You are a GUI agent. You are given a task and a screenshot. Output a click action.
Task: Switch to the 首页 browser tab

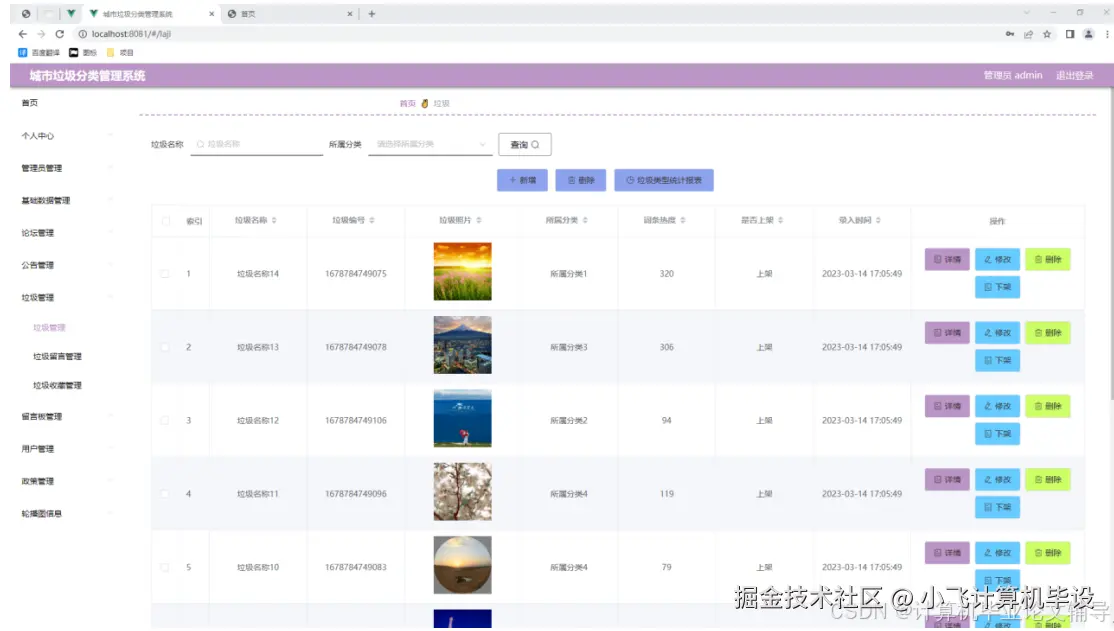pyautogui.click(x=290, y=14)
